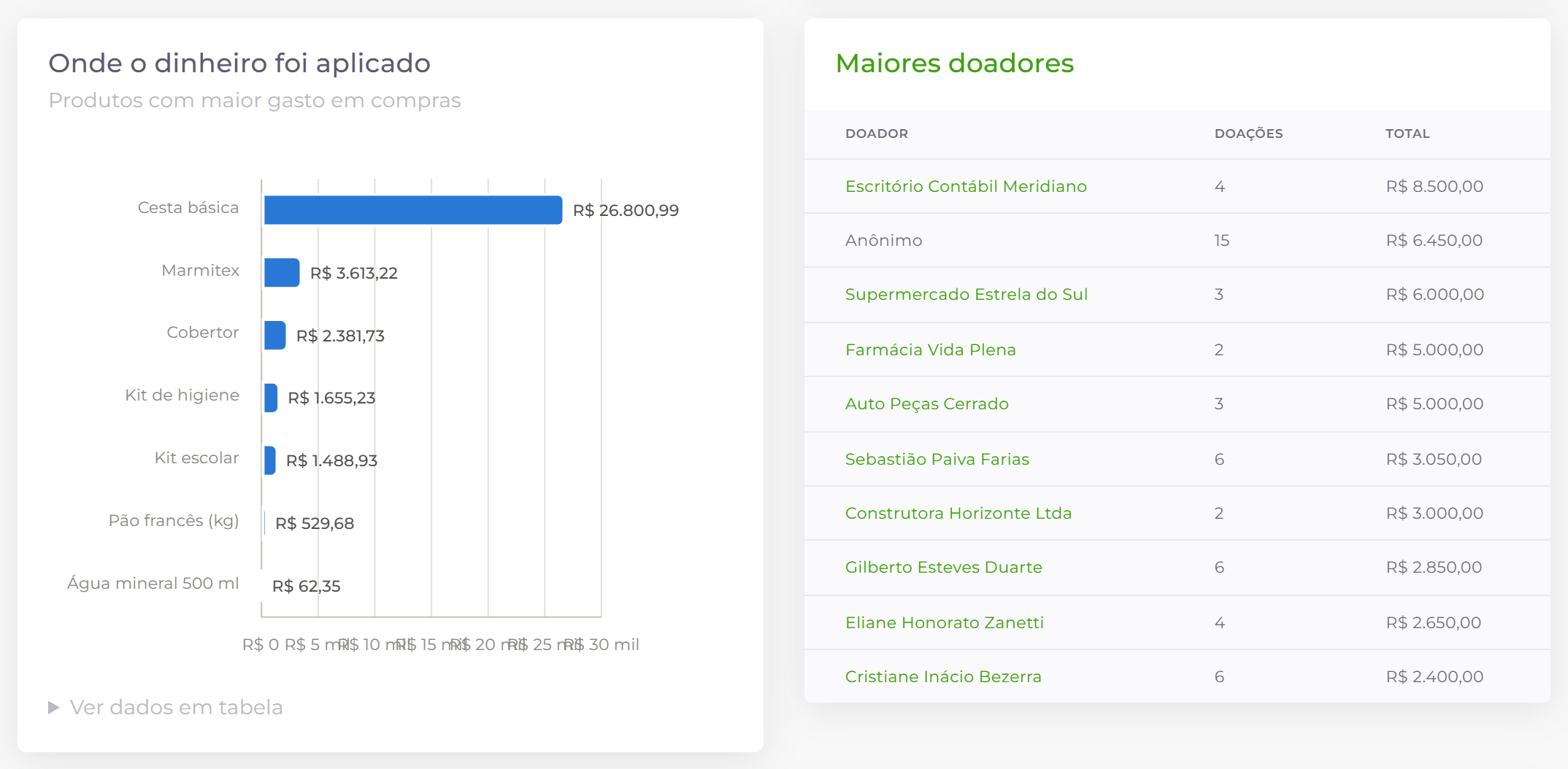The image size is (1568, 769).
Task: Click the DOAÇÕES column header
Action: click(x=1249, y=134)
